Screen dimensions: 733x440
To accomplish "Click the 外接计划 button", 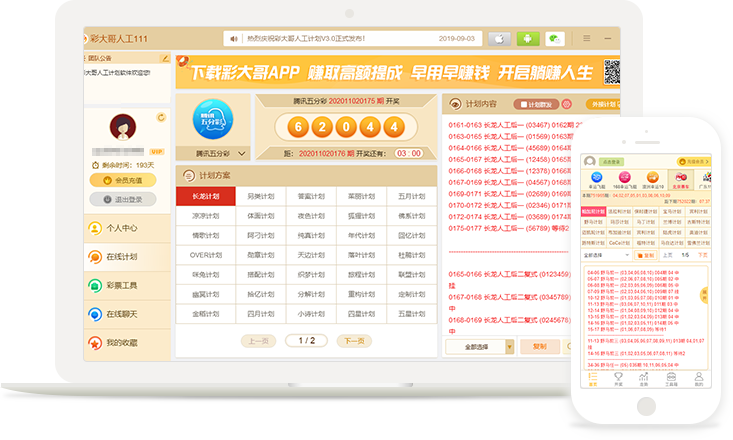I will [x=603, y=104].
